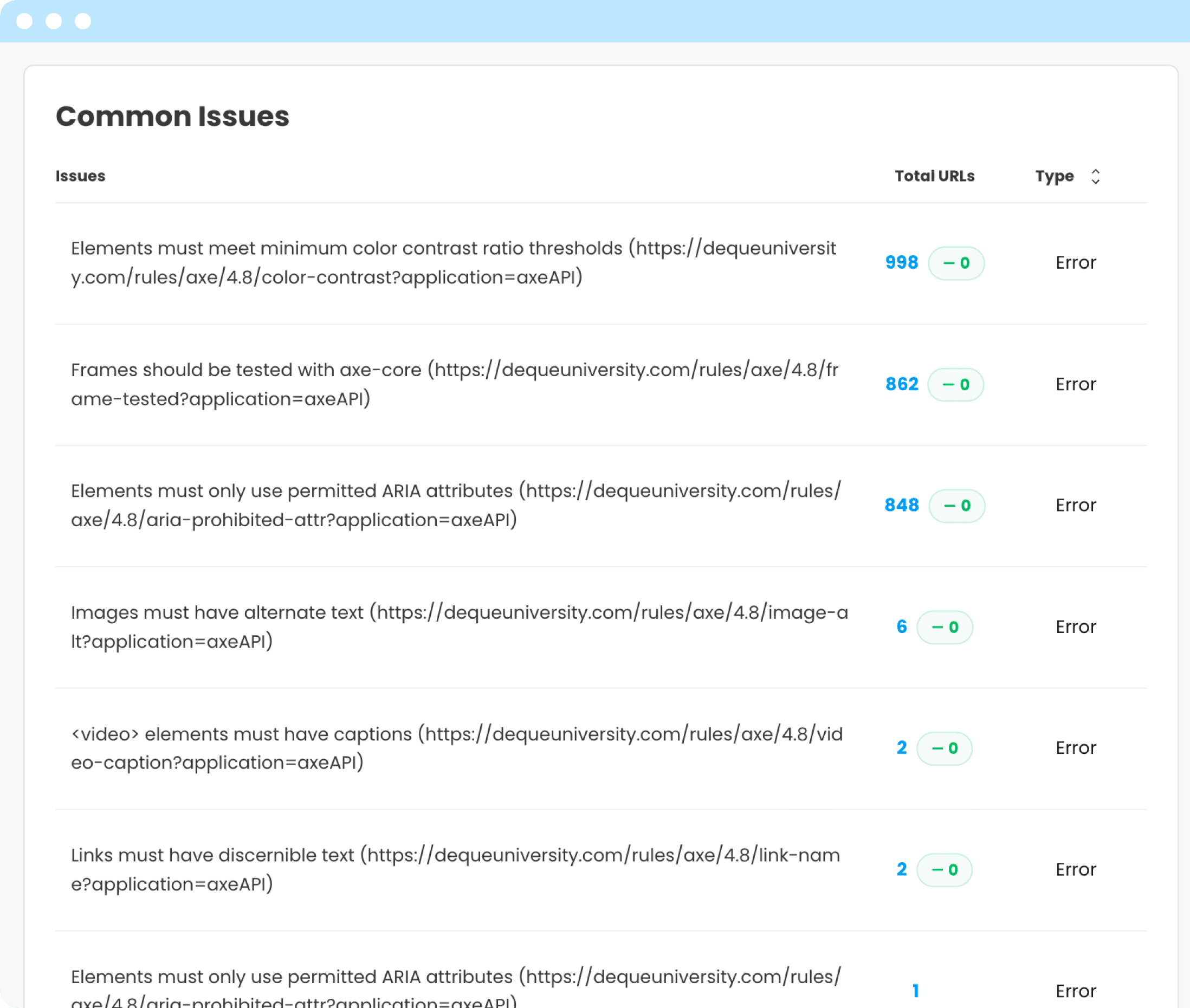Open the Frames should be tested with axe-core issue

point(454,385)
